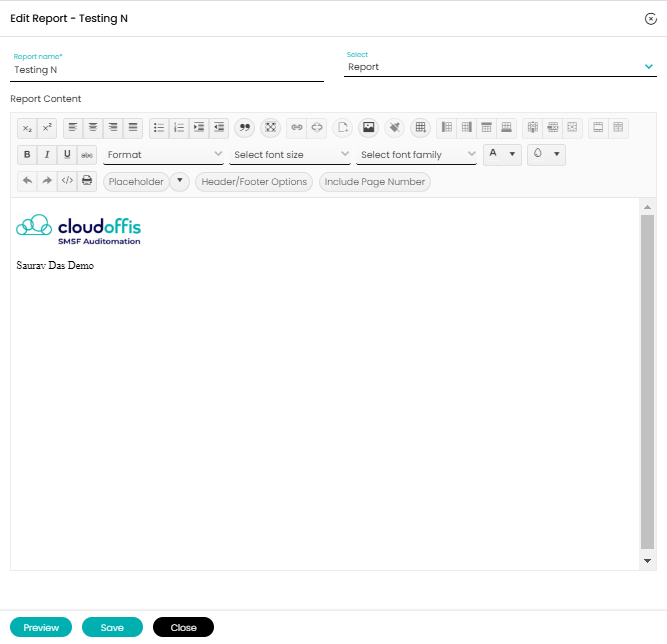Align text right

click(x=113, y=128)
